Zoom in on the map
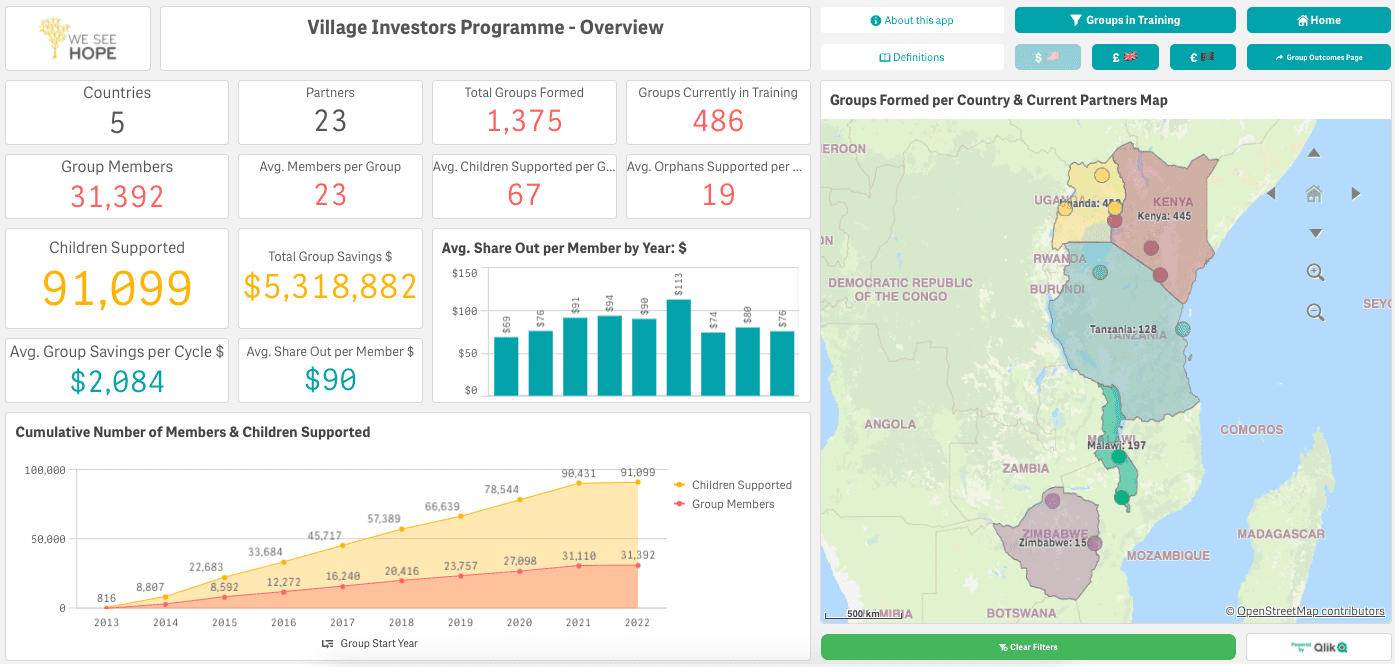The height and width of the screenshot is (667, 1399). click(1316, 272)
